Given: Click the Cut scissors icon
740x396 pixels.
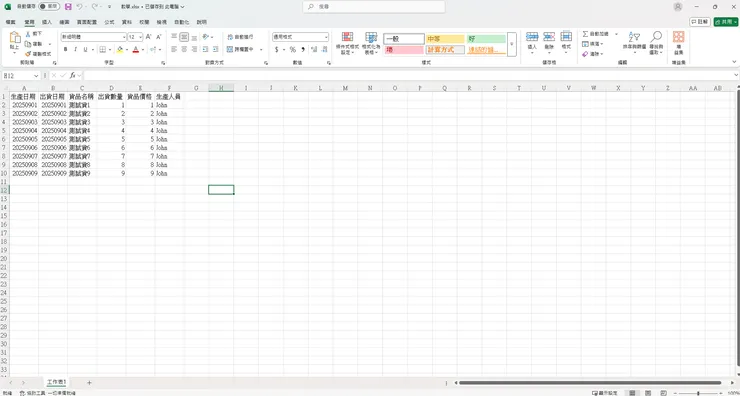Looking at the screenshot, I should click(x=28, y=34).
